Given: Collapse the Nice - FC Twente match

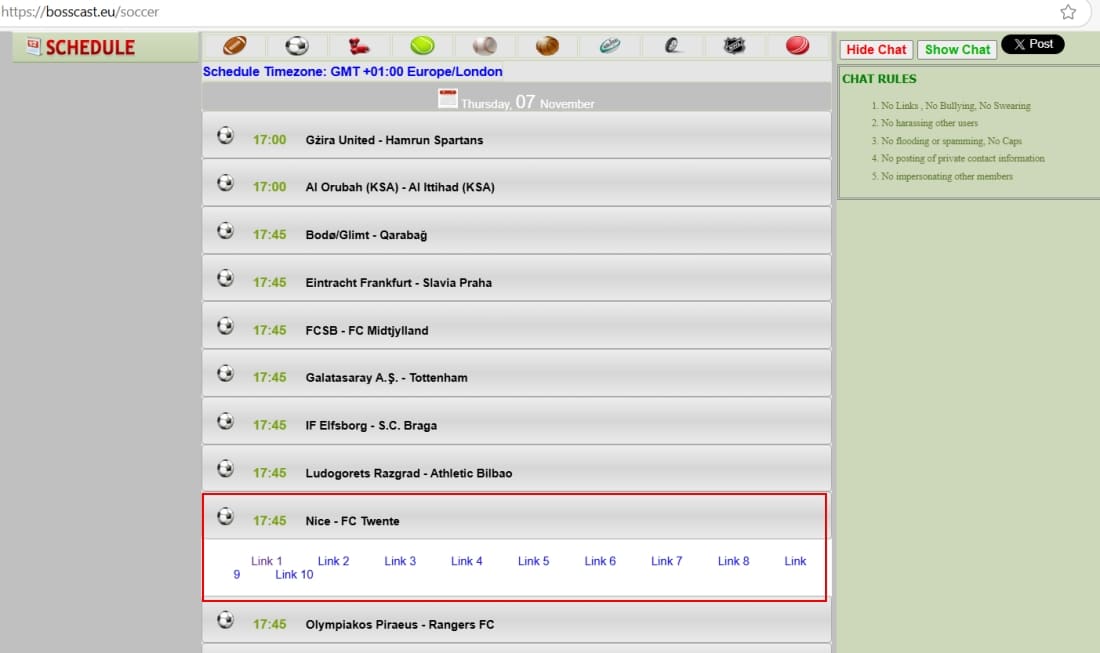Looking at the screenshot, I should pyautogui.click(x=516, y=517).
